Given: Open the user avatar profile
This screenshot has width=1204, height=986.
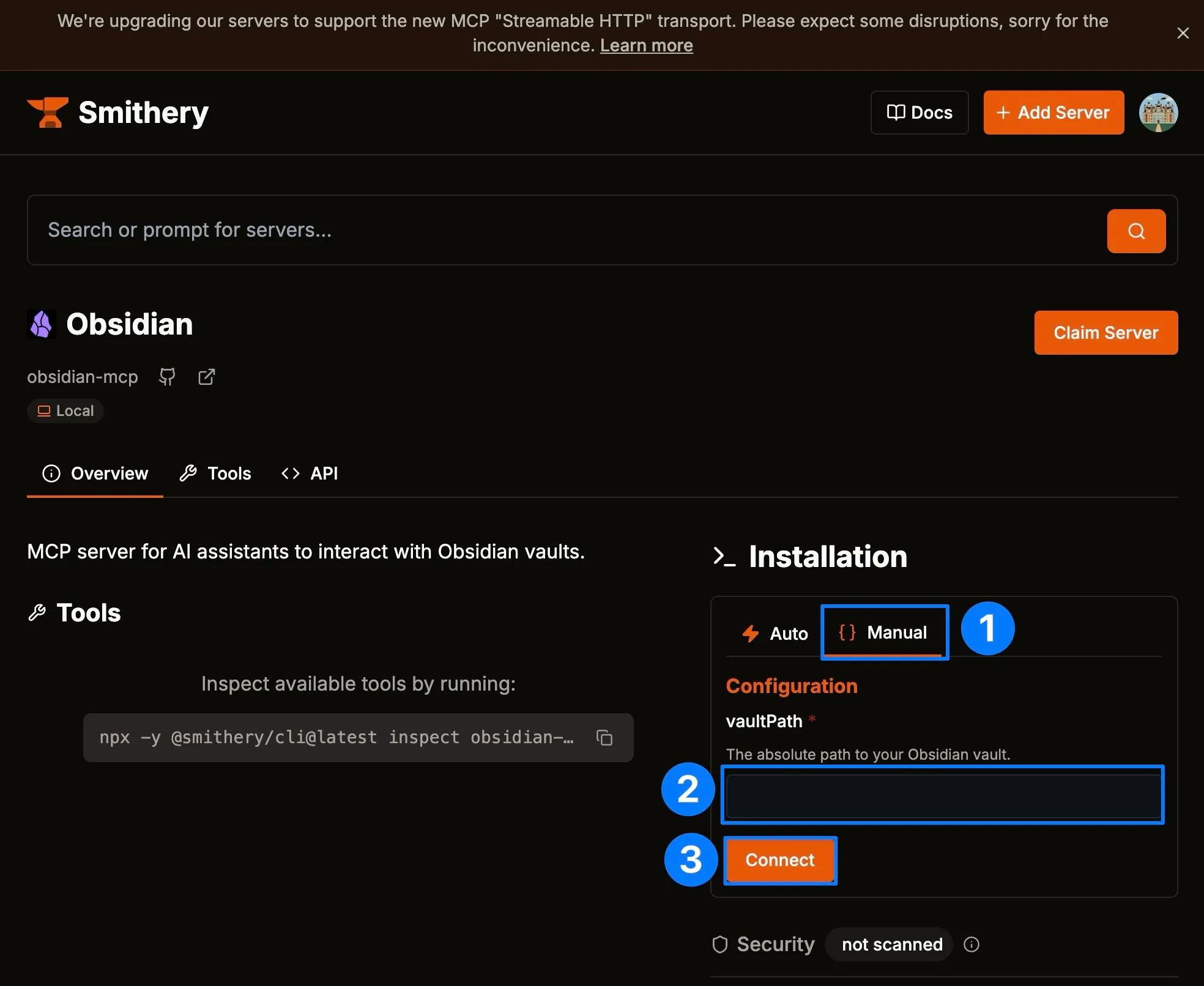Looking at the screenshot, I should point(1158,113).
